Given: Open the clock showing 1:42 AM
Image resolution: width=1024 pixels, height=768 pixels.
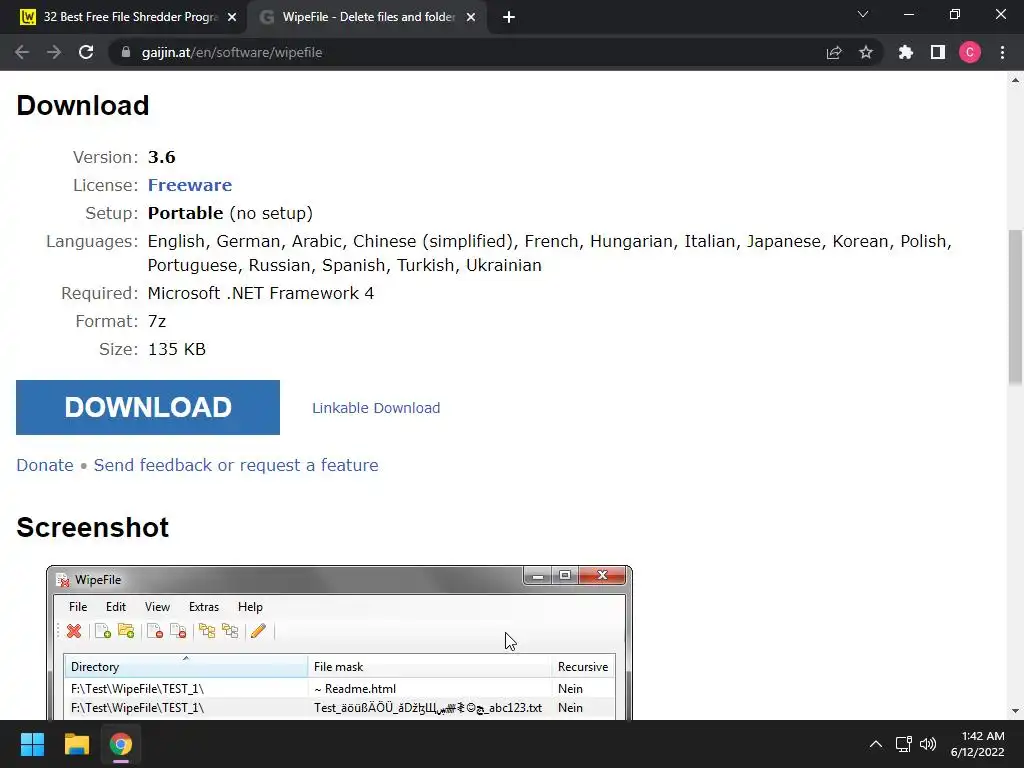Looking at the screenshot, I should click(x=978, y=744).
